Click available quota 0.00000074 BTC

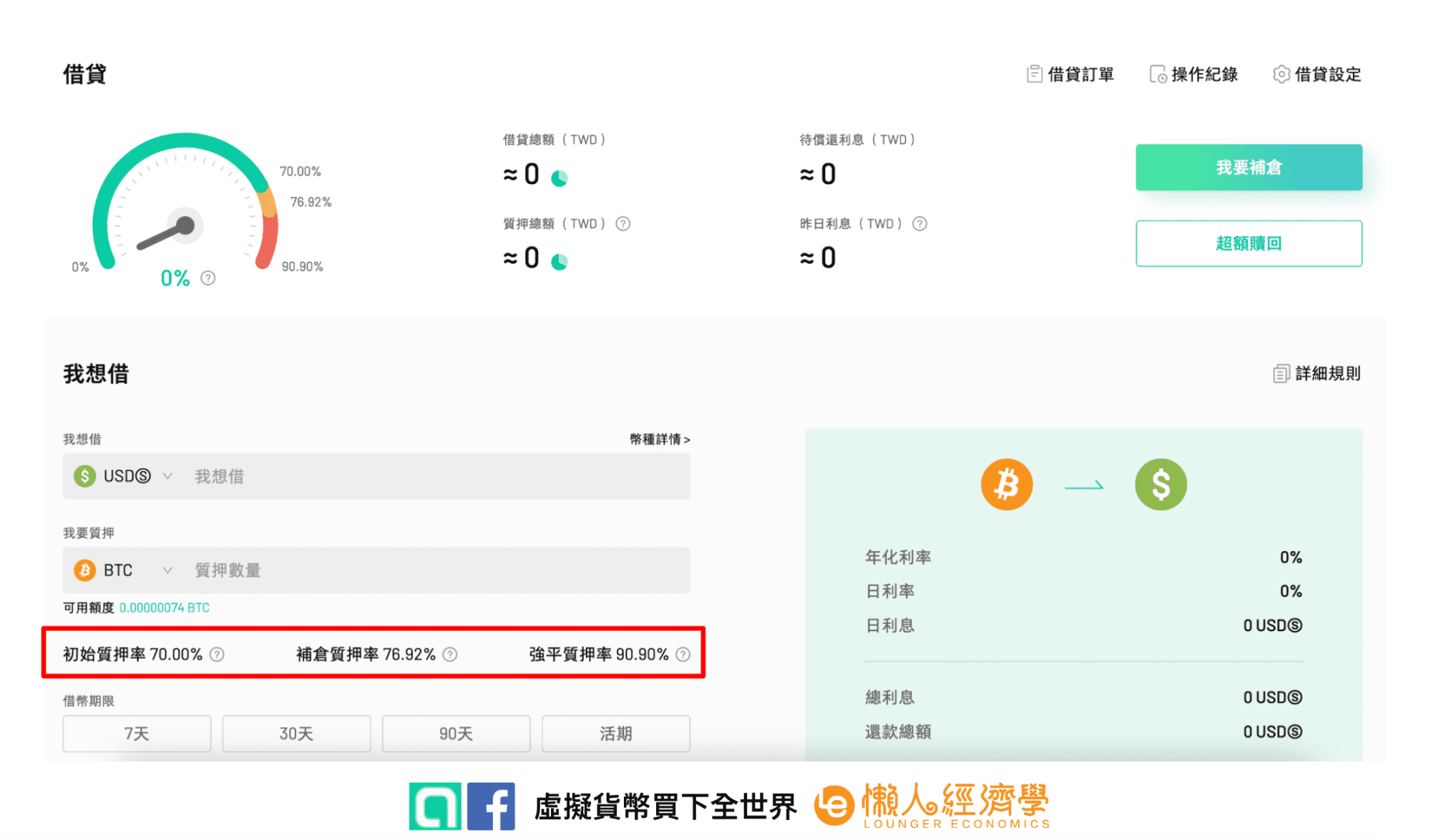165,607
